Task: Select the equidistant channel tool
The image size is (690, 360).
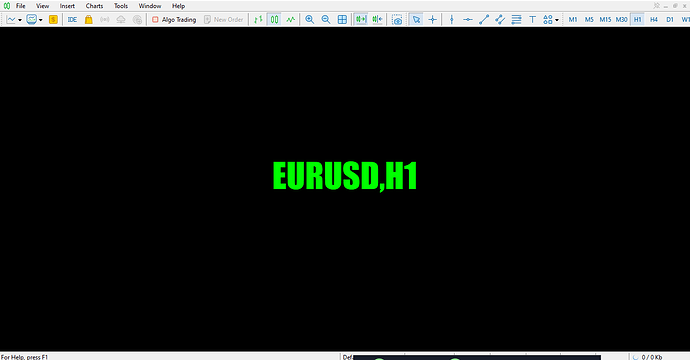Action: point(500,19)
